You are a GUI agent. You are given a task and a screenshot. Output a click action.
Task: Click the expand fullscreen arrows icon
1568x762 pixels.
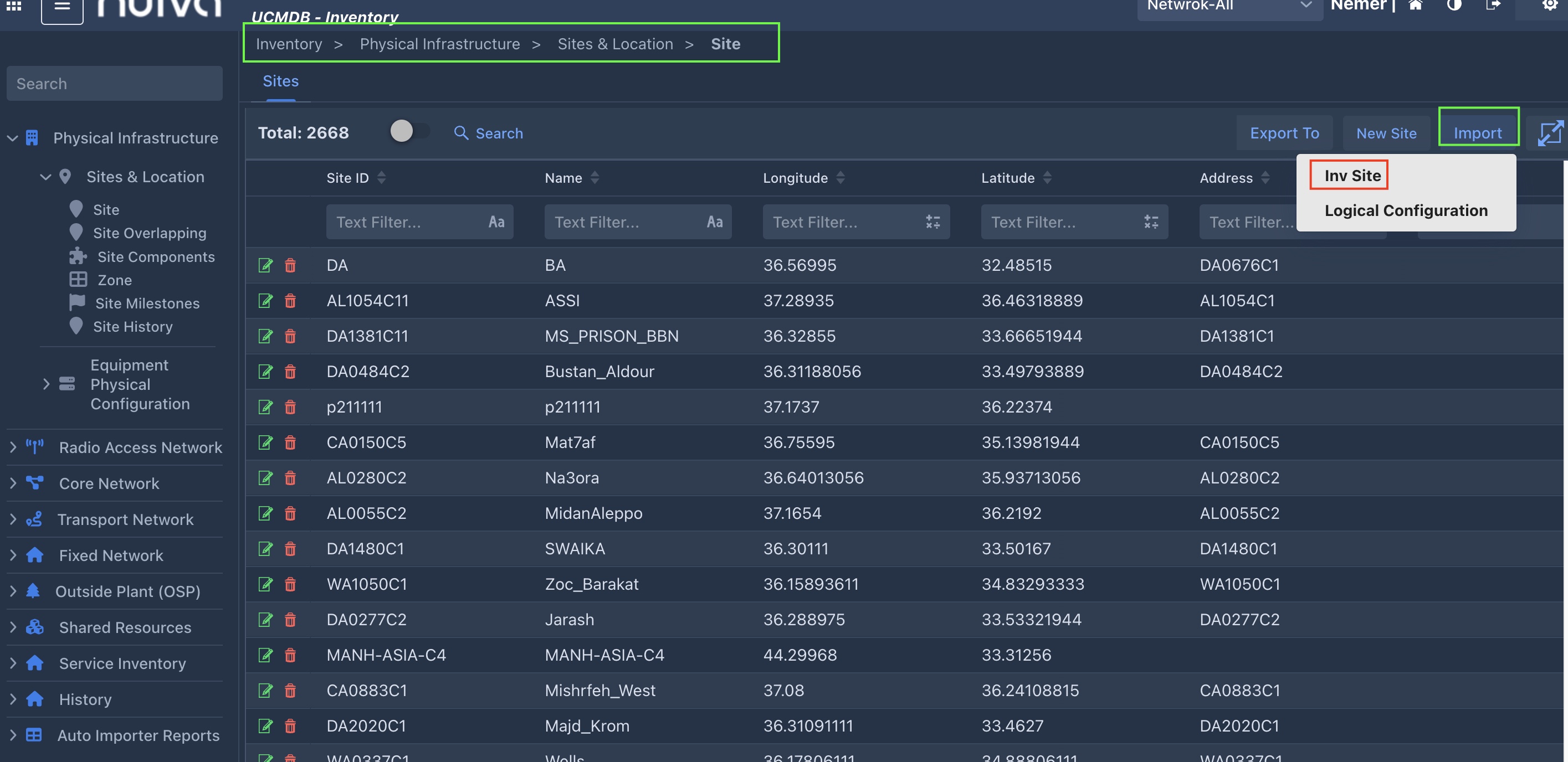coord(1550,132)
